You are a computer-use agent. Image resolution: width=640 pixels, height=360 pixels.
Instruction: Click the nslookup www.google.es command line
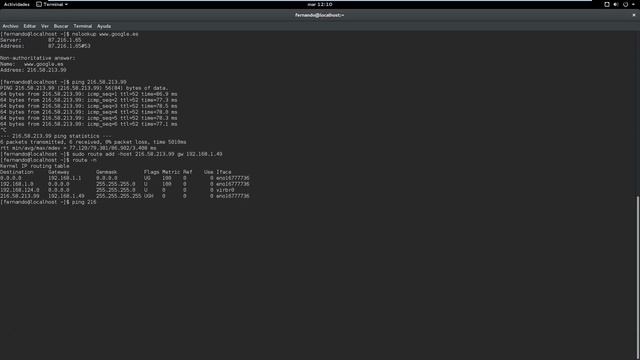[x=69, y=34]
